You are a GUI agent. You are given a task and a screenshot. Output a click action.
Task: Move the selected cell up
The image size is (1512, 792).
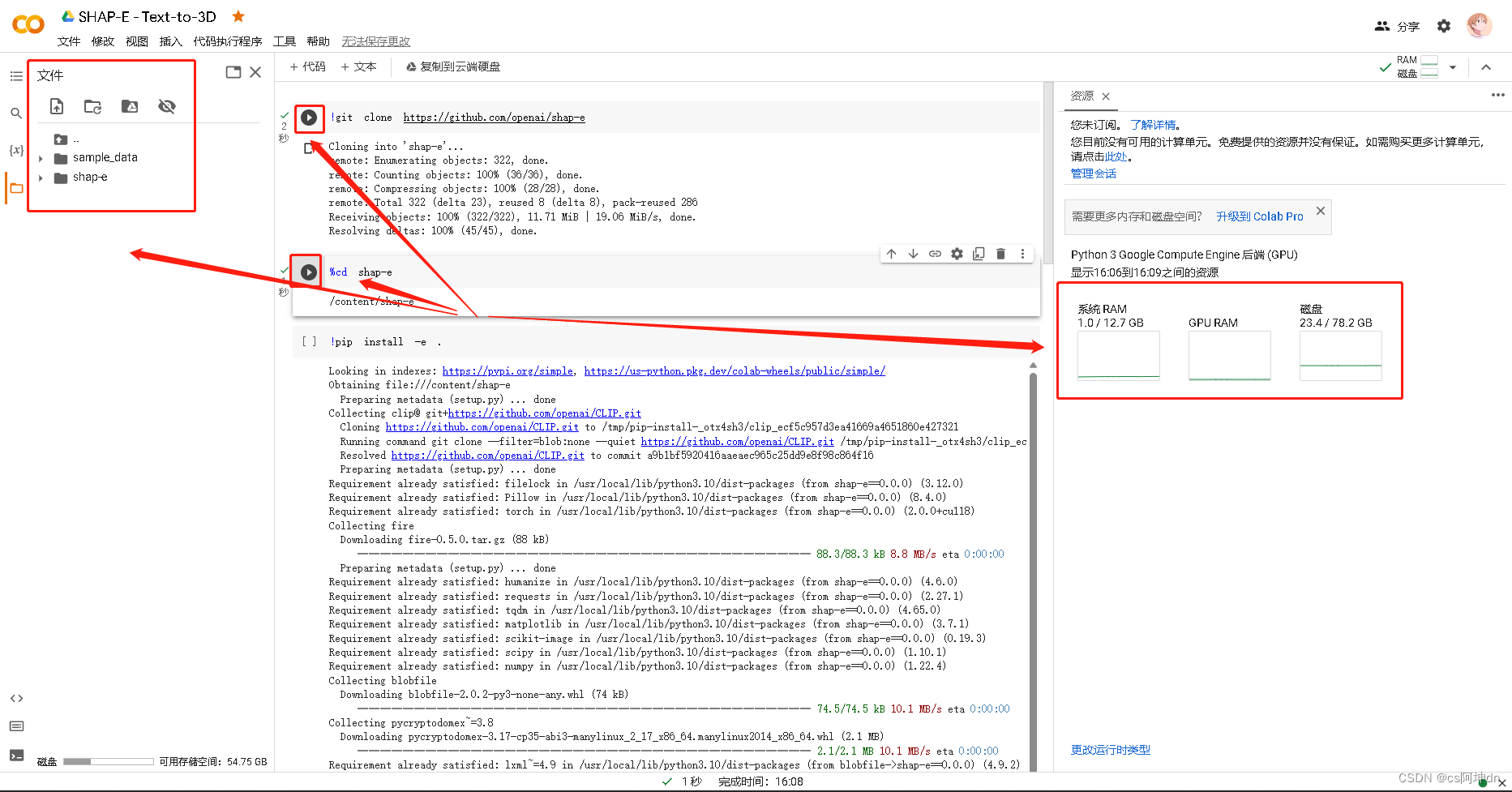[x=892, y=254]
